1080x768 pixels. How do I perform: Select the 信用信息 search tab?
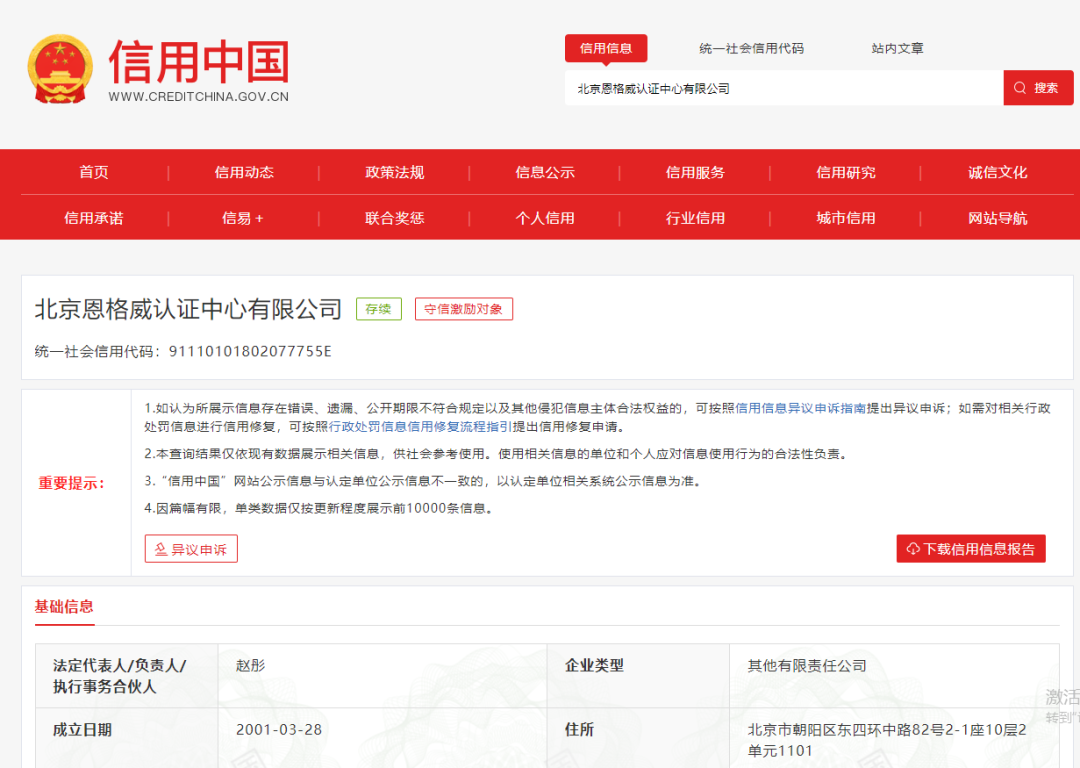608,47
